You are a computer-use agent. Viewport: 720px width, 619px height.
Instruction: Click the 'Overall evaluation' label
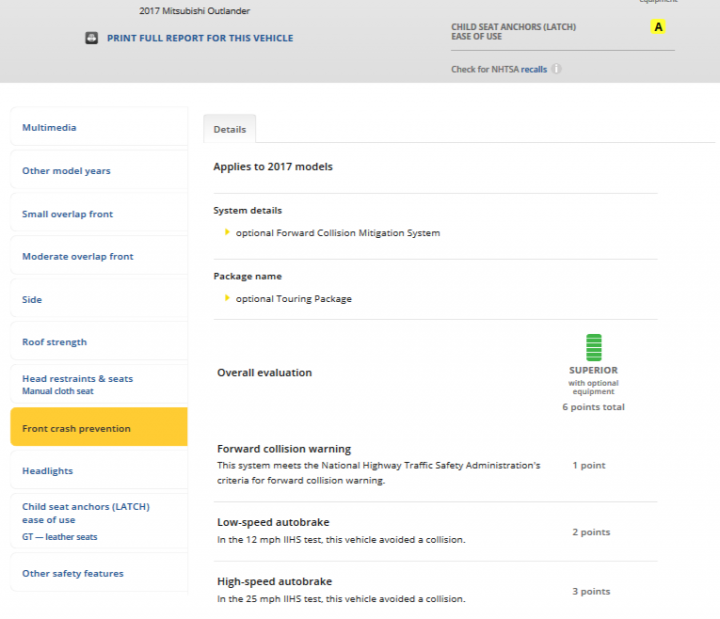[x=264, y=372]
